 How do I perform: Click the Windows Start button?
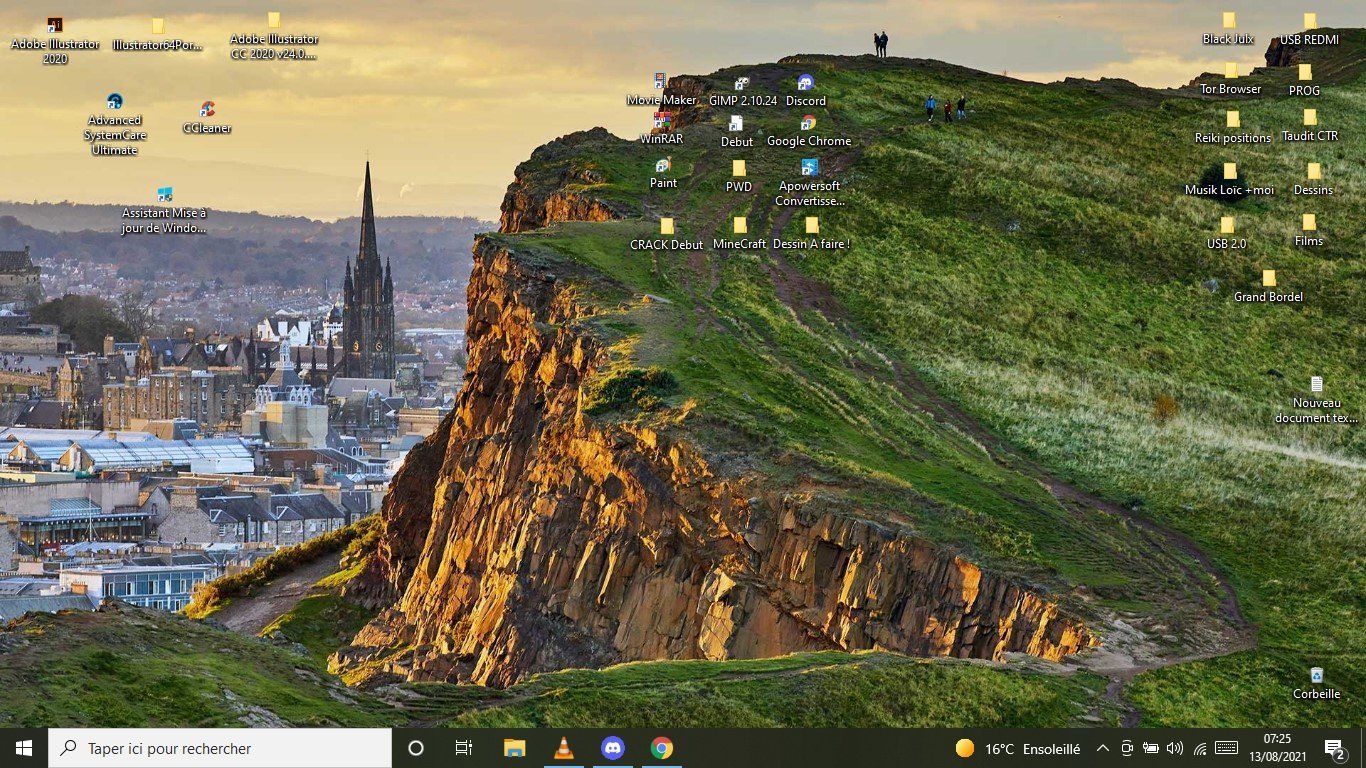[x=24, y=748]
